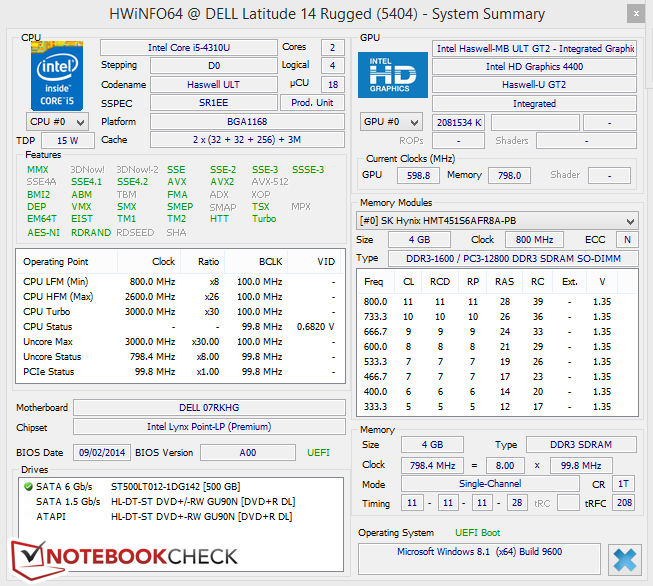Click the Prod. Unit field
Image resolution: width=653 pixels, height=586 pixels.
pyautogui.click(x=312, y=102)
